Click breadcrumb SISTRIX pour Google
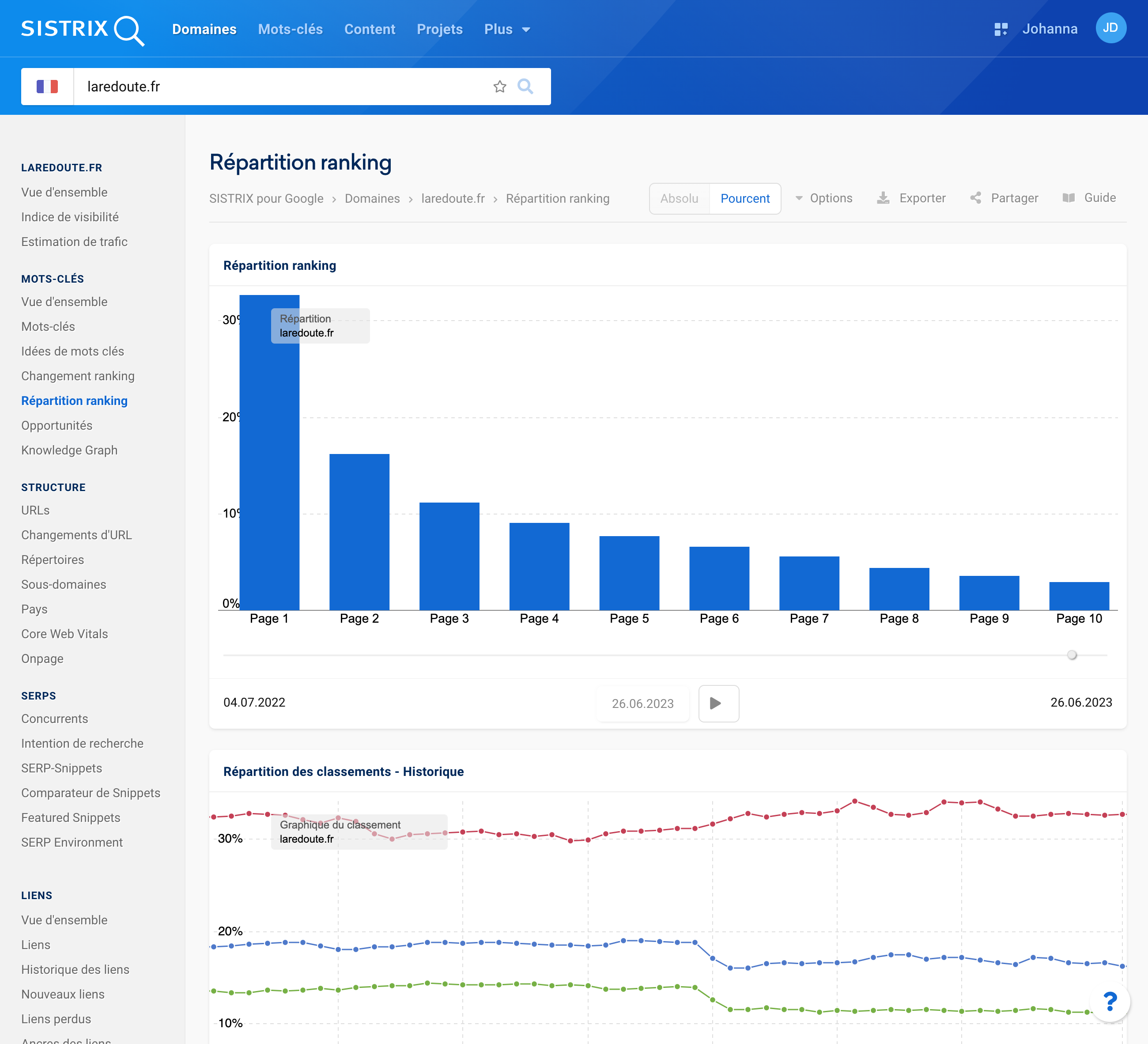This screenshot has width=1148, height=1044. tap(266, 199)
